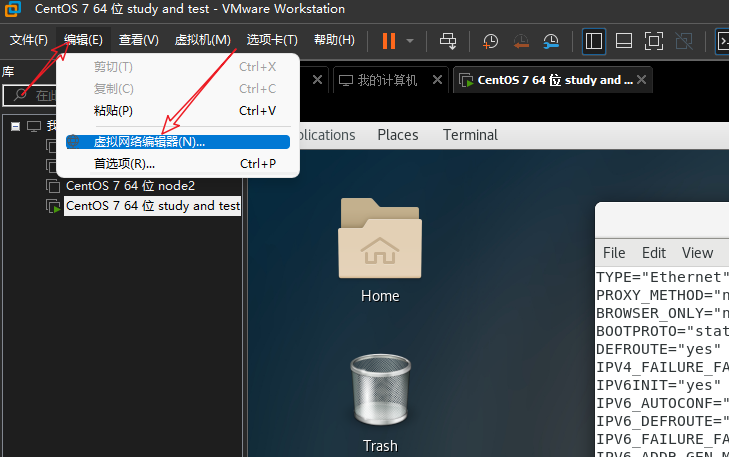The height and width of the screenshot is (457, 729).
Task: Click the unity mode toolbar icon
Action: coord(684,41)
